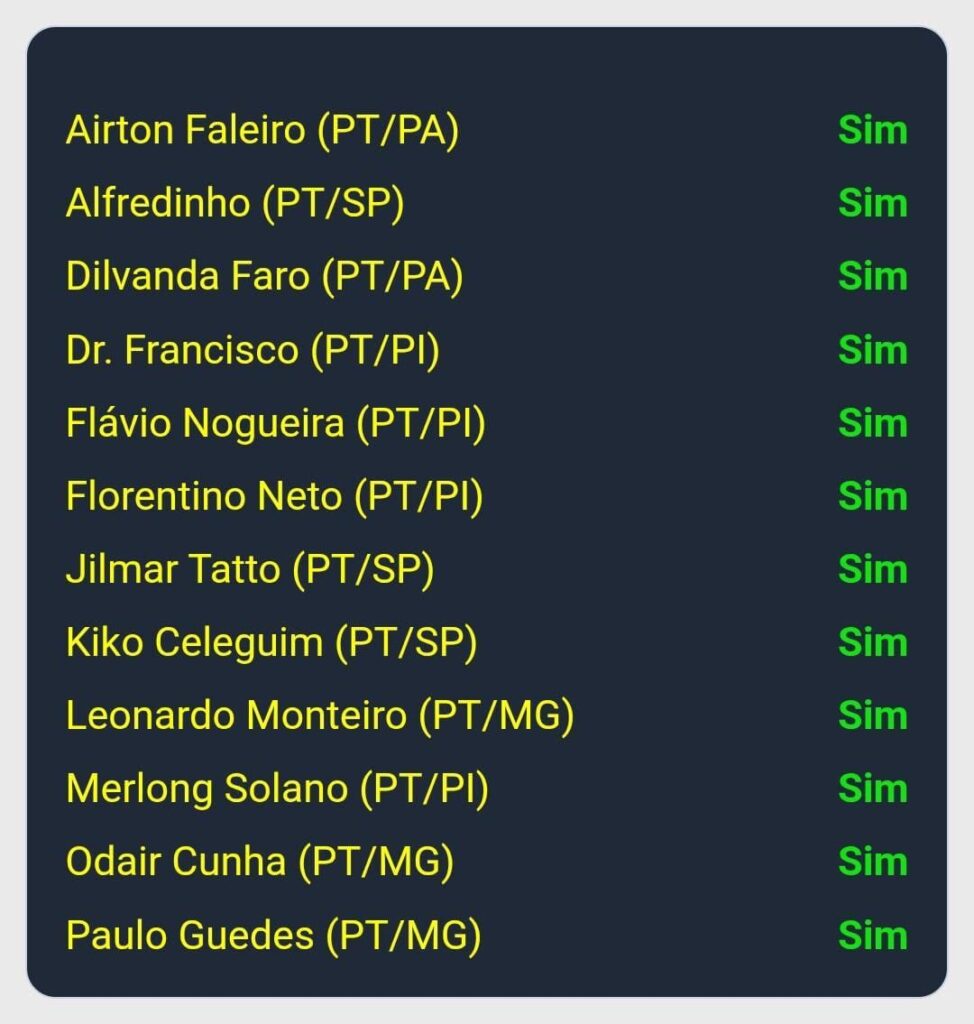The height and width of the screenshot is (1024, 974).
Task: Click Dr. Francisco (PT/PI)
Action: pyautogui.click(x=253, y=350)
